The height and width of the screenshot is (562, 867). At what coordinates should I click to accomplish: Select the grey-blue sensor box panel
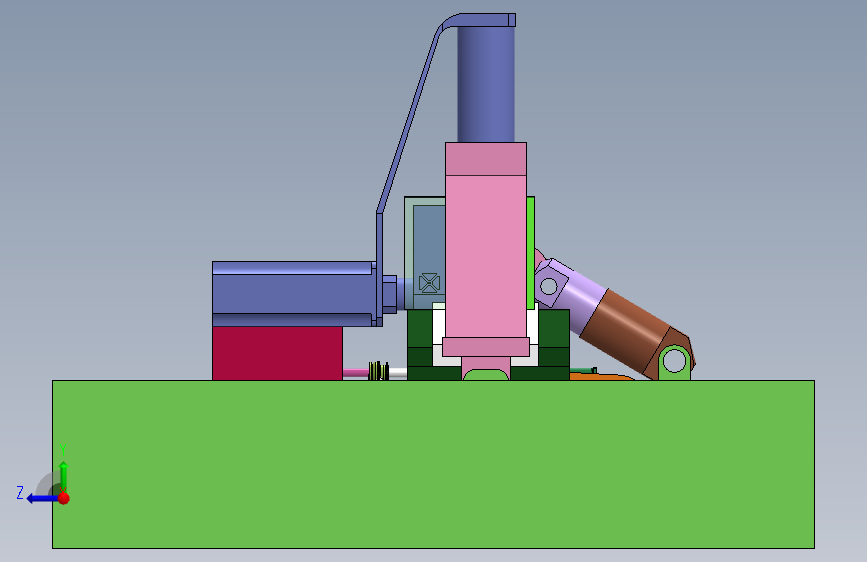tap(425, 252)
